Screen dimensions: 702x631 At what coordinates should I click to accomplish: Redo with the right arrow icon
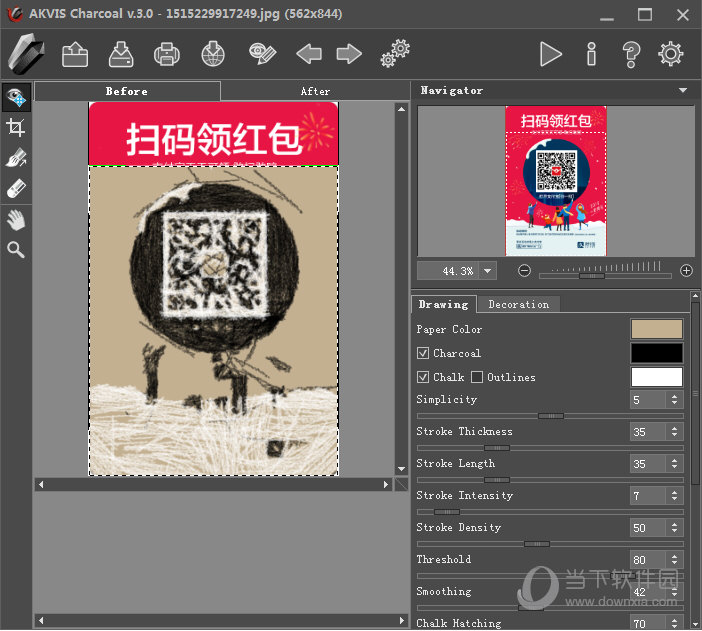coord(349,54)
